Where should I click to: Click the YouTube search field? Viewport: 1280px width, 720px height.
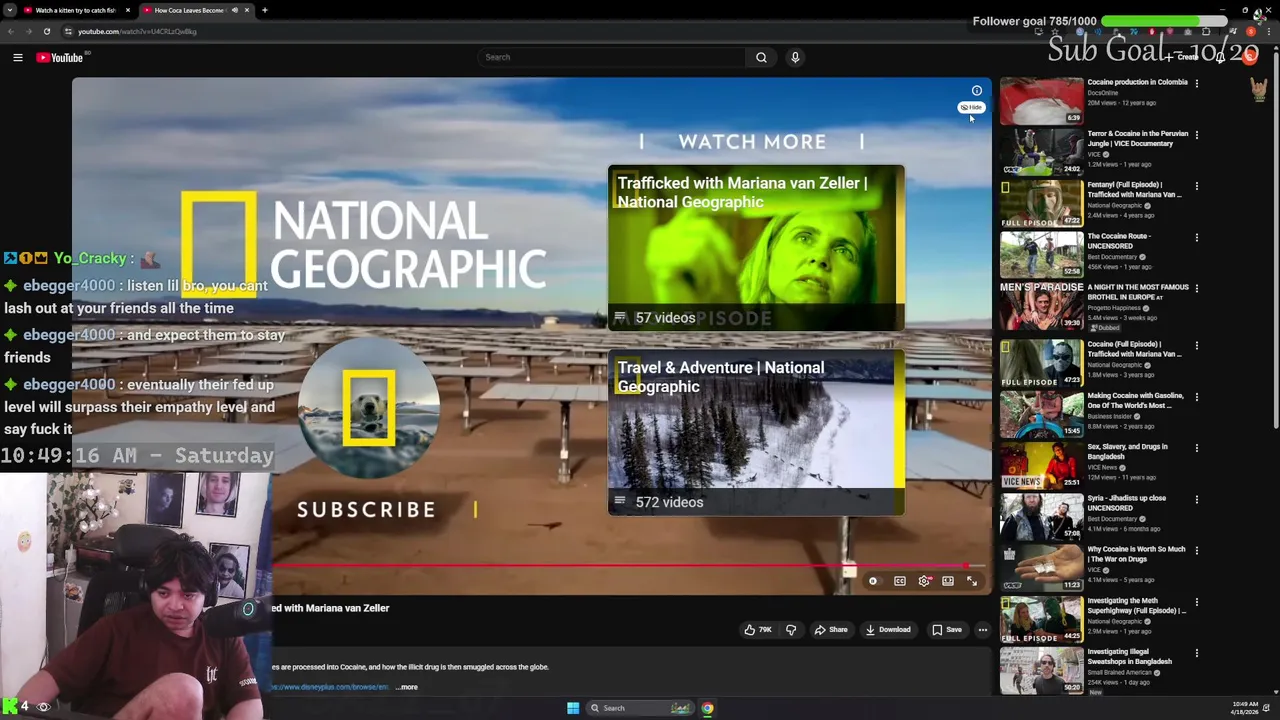coord(611,57)
